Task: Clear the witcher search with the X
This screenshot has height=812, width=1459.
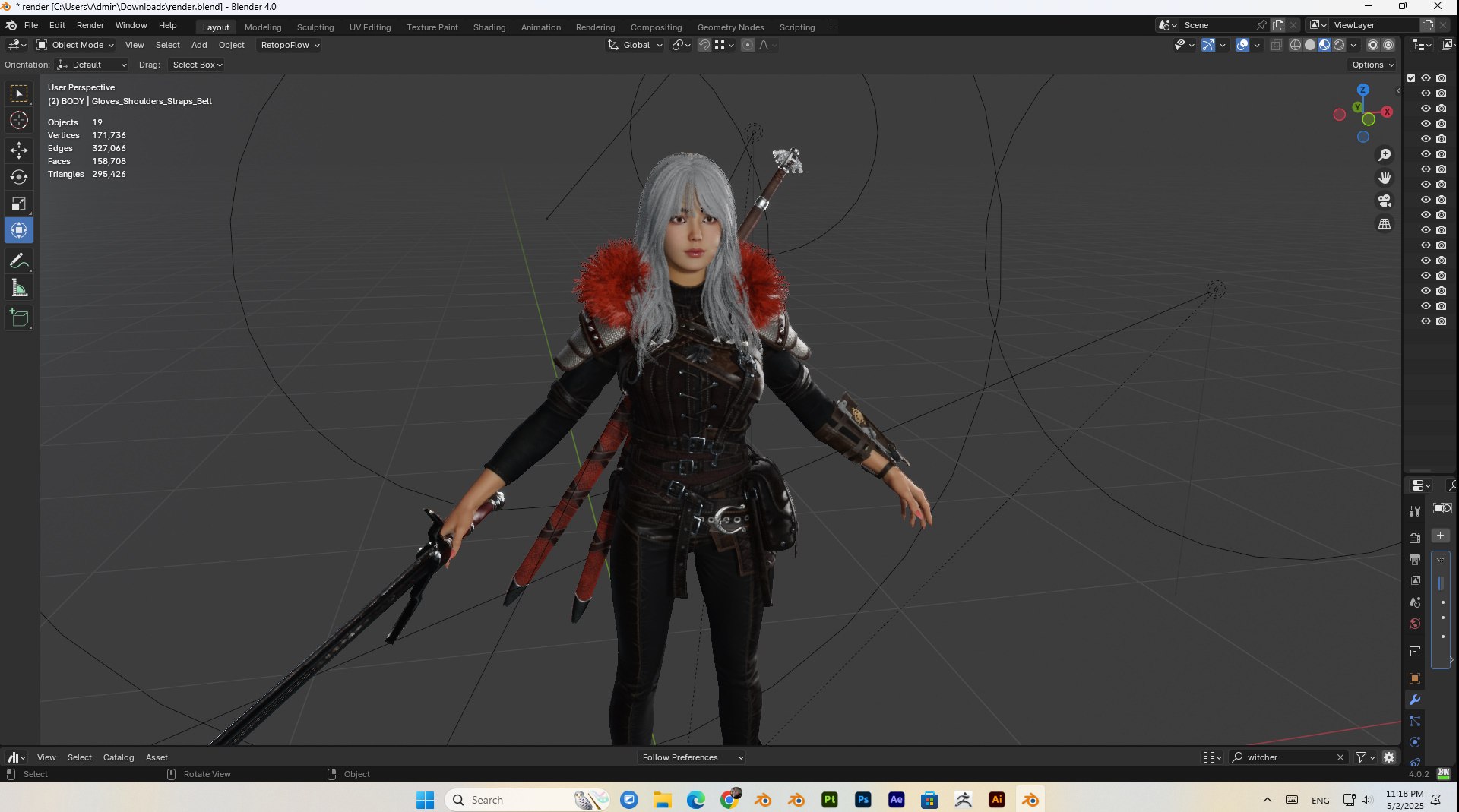Action: (1340, 757)
